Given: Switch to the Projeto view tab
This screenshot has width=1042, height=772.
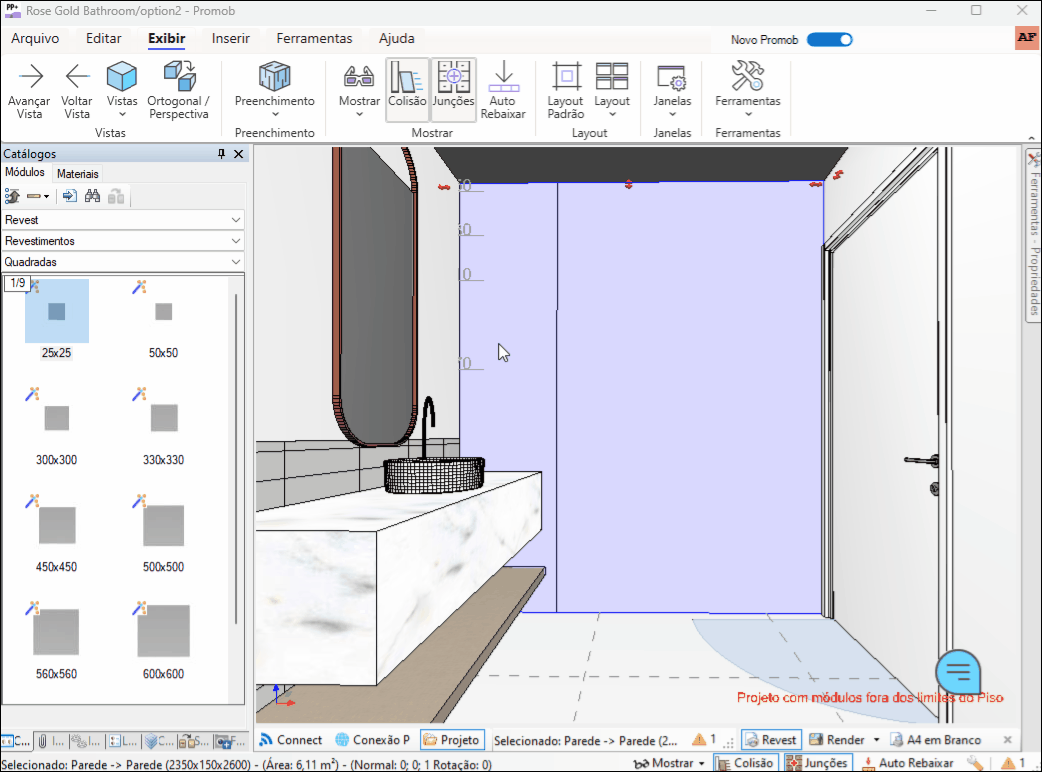Looking at the screenshot, I should tap(452, 739).
